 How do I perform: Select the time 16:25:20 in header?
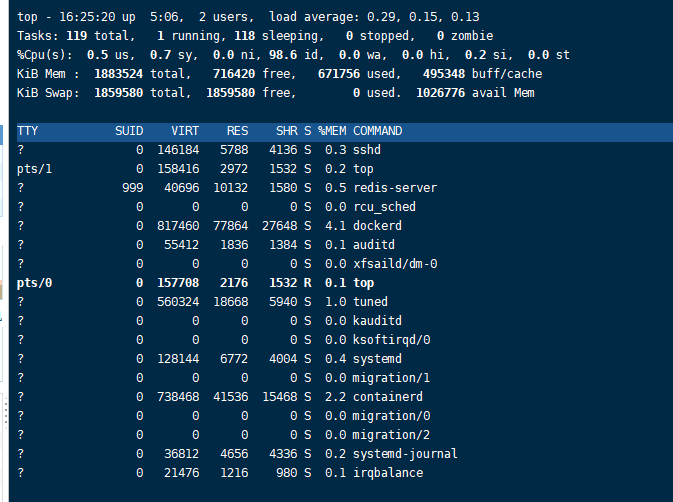pos(87,17)
